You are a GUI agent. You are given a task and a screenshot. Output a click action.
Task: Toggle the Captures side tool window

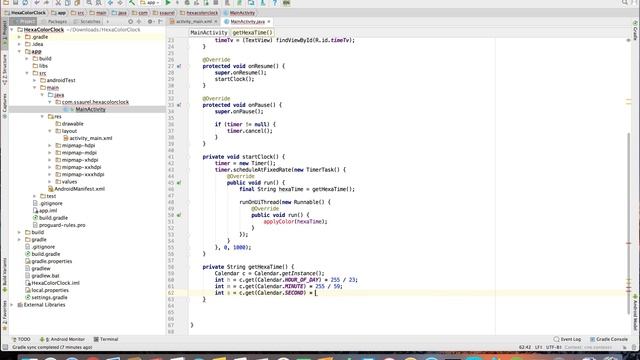[4, 106]
